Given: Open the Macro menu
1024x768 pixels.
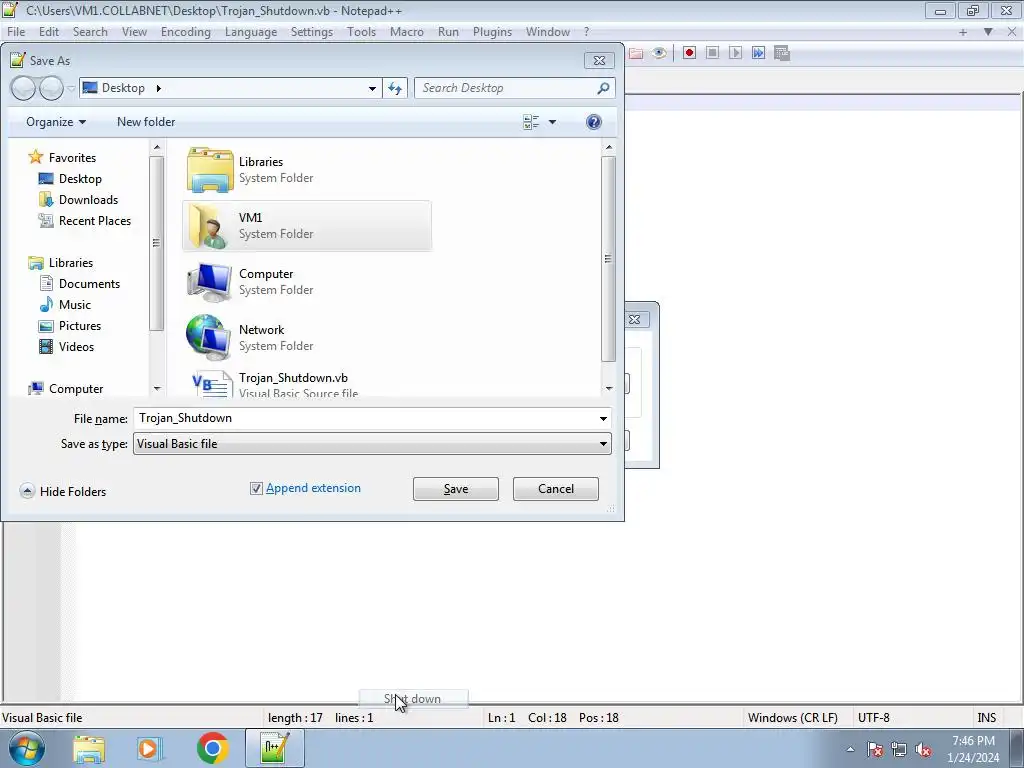Looking at the screenshot, I should (x=407, y=32).
